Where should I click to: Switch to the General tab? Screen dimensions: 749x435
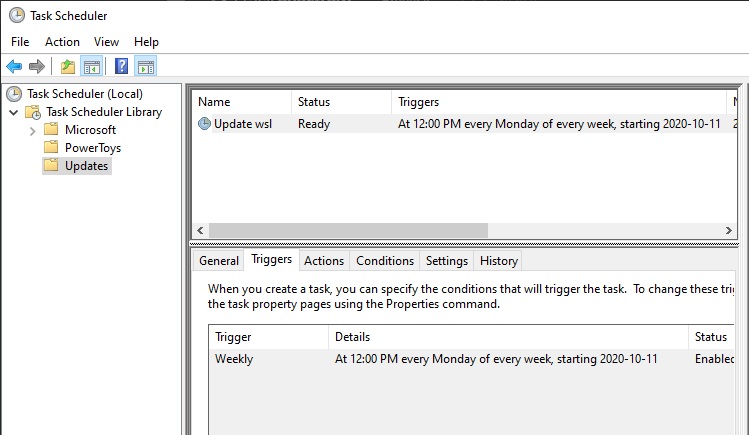[x=218, y=261]
